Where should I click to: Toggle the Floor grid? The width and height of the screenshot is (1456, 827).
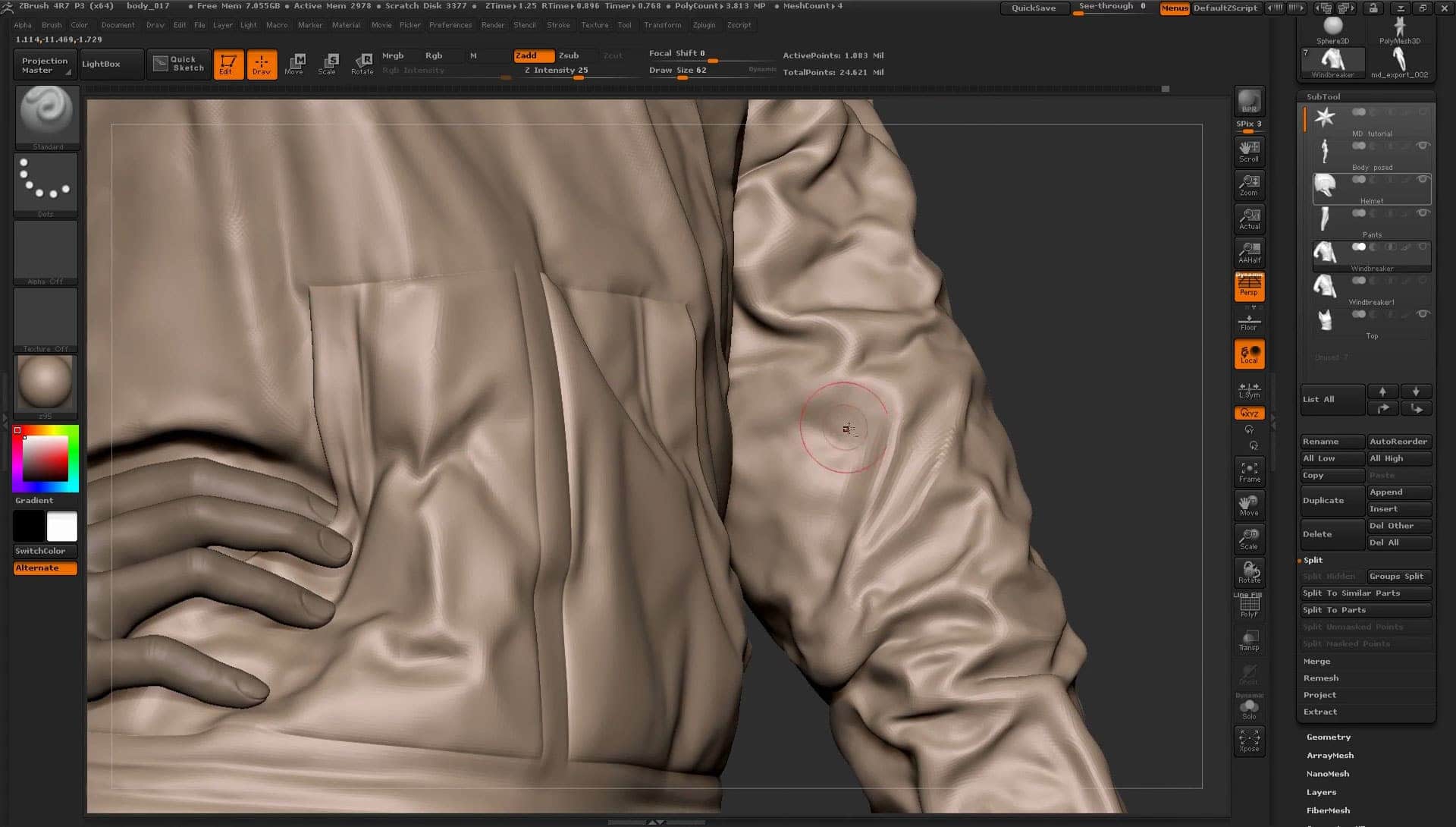tap(1249, 321)
